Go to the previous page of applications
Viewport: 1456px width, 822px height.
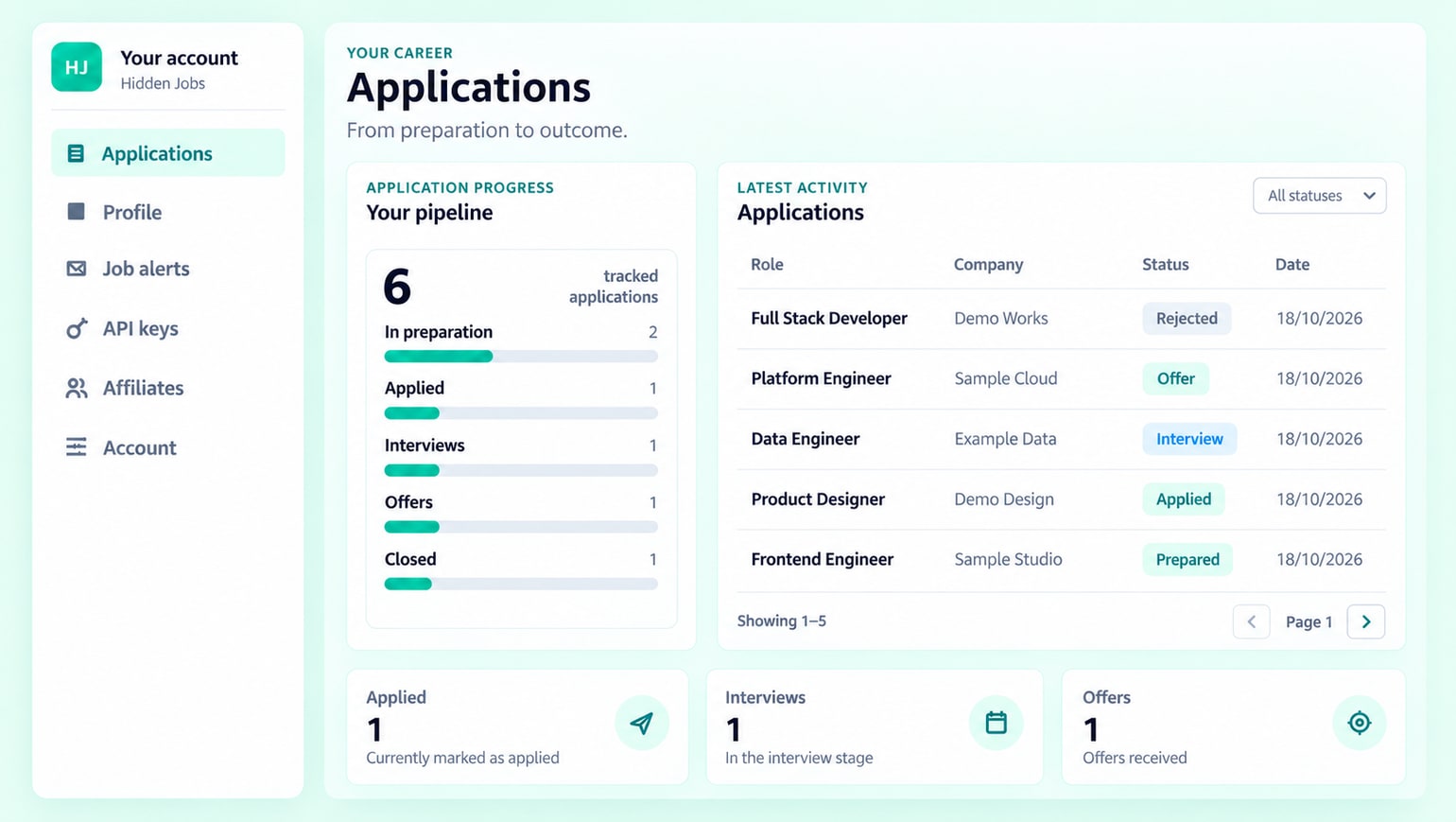1252,621
